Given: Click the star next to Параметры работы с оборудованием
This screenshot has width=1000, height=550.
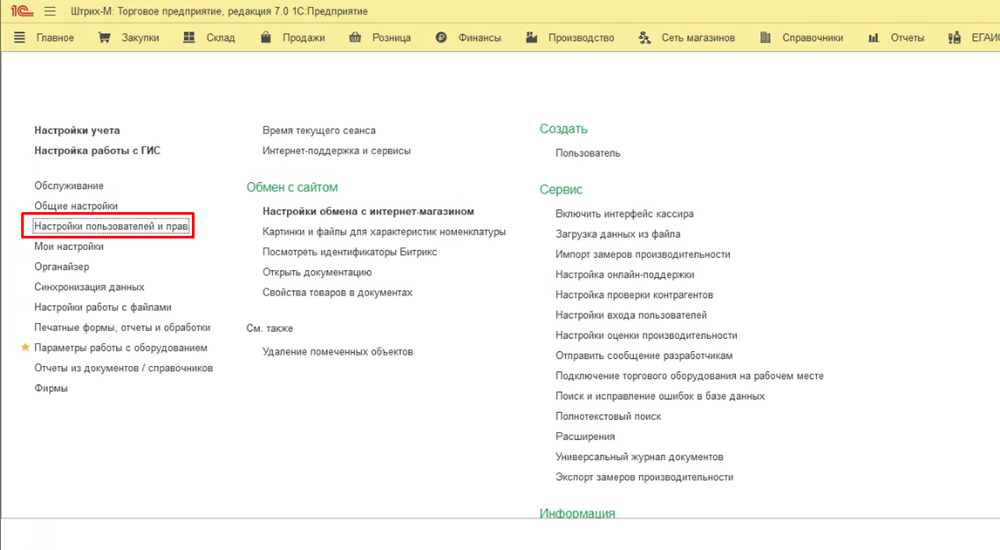Looking at the screenshot, I should pos(25,348).
